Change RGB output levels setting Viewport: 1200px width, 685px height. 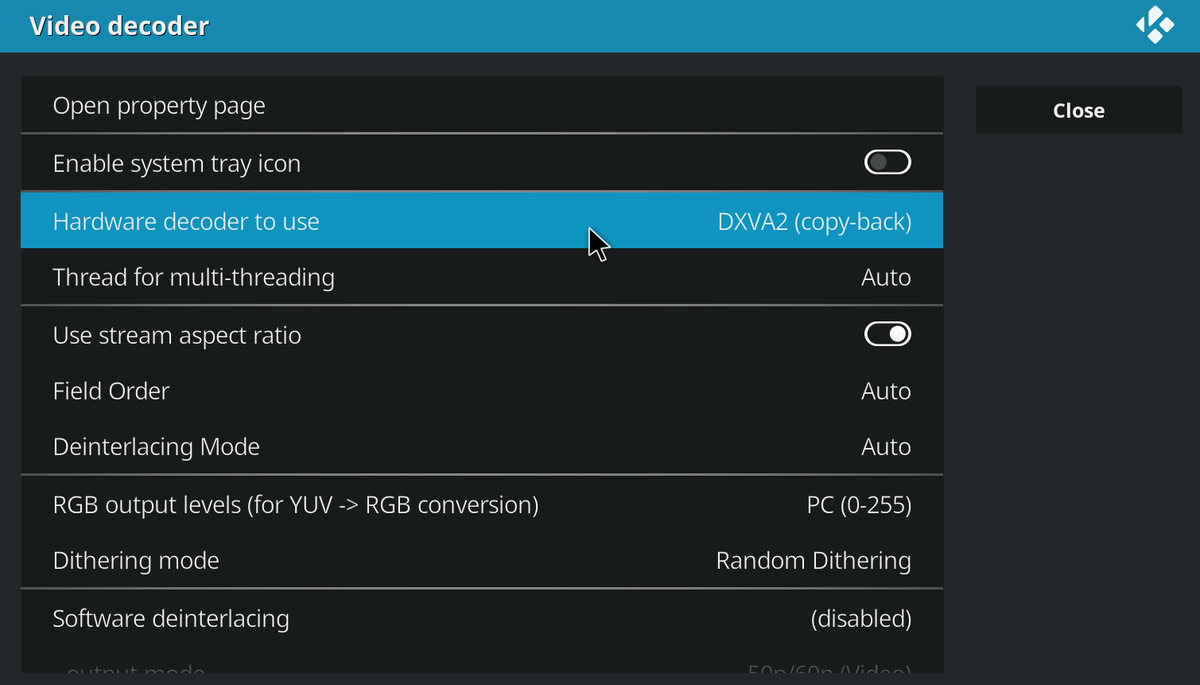coord(480,504)
